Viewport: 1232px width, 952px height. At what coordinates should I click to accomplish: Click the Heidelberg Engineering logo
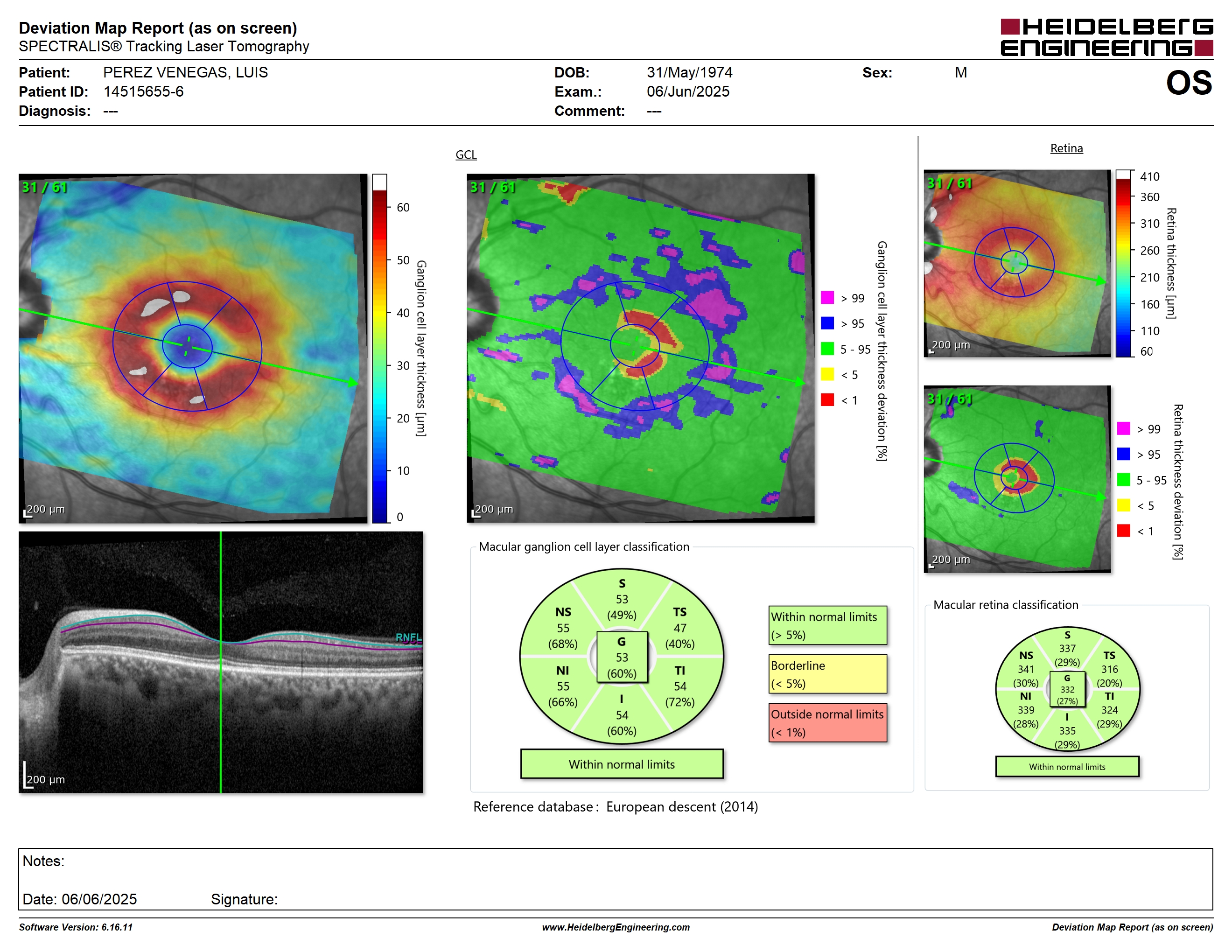coord(1106,37)
